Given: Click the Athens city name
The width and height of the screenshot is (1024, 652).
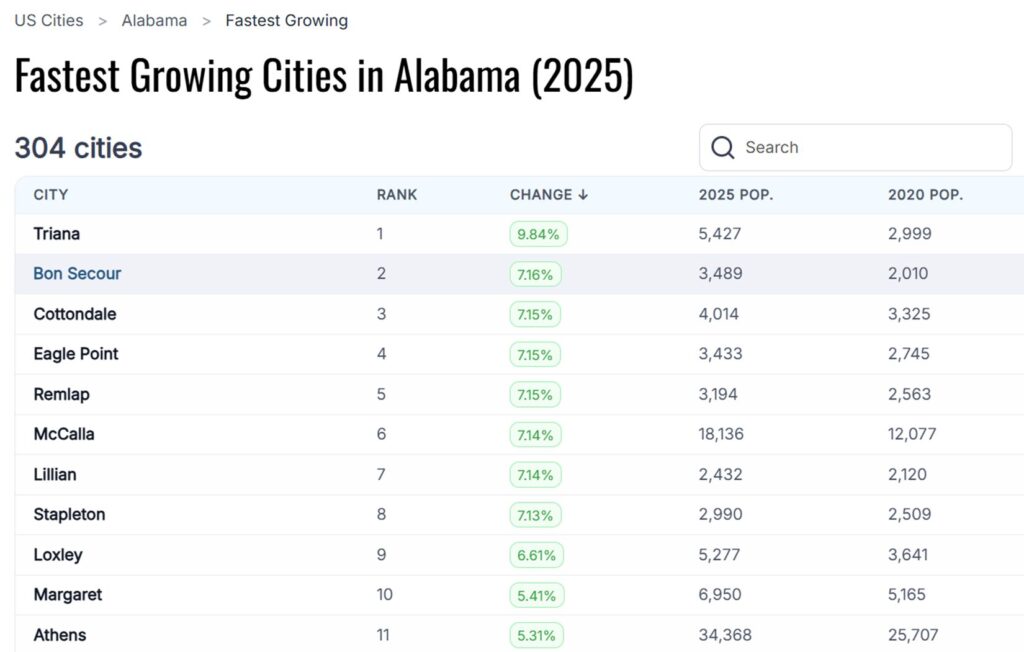Looking at the screenshot, I should pos(60,635).
